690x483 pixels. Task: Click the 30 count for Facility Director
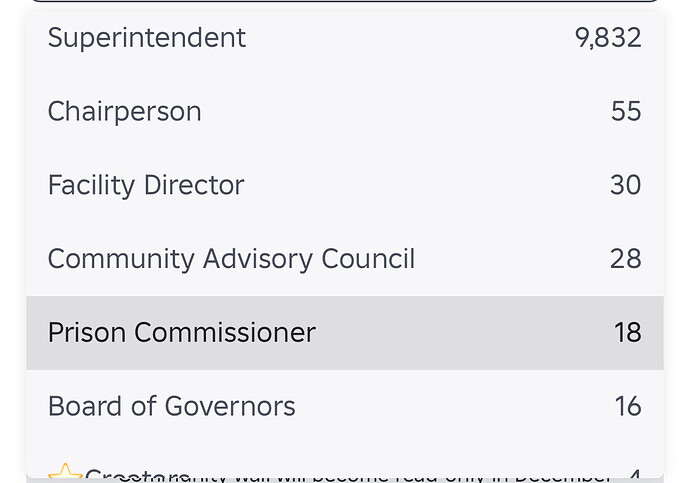(x=626, y=185)
